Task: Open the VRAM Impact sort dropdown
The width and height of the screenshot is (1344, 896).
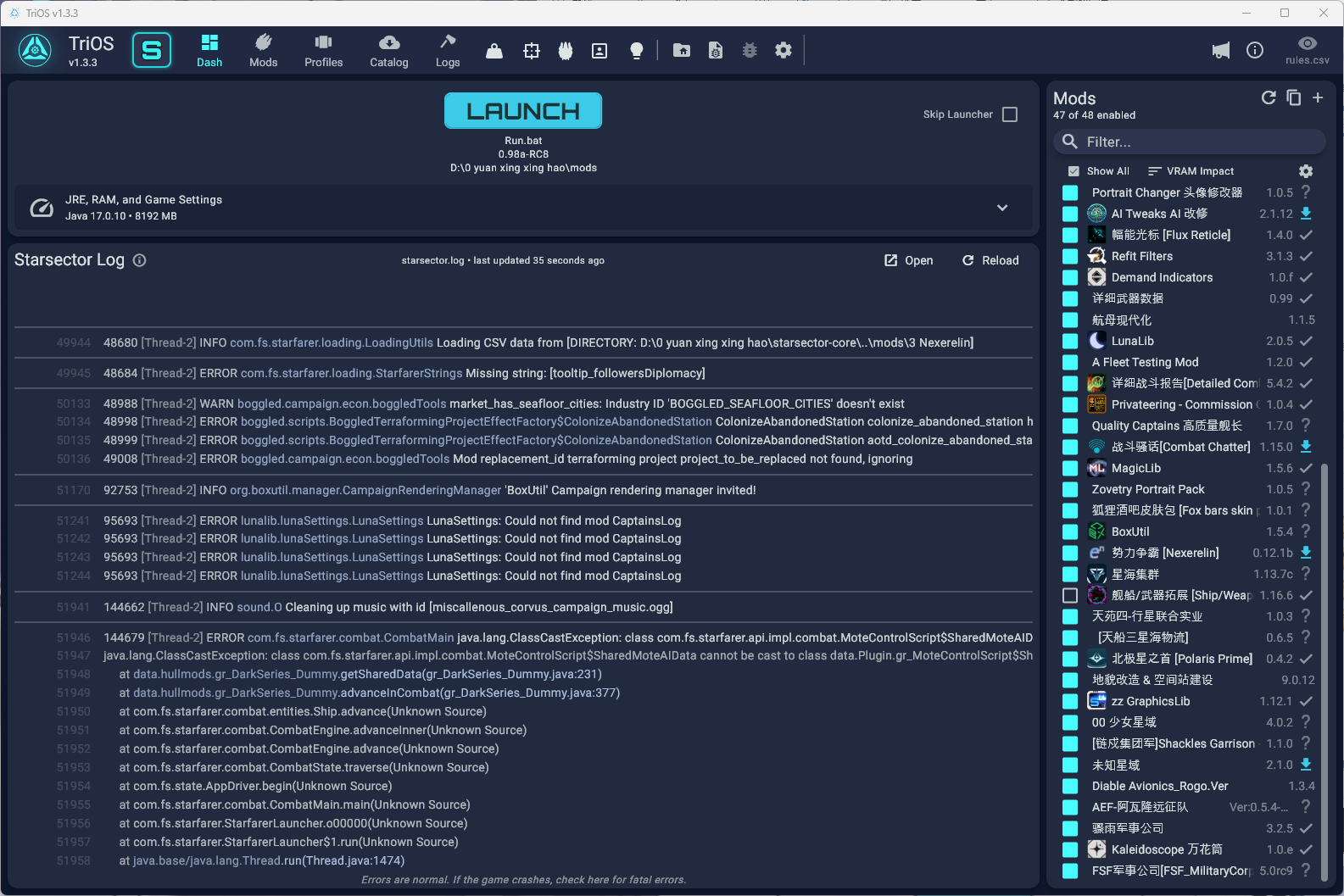Action: click(1191, 171)
